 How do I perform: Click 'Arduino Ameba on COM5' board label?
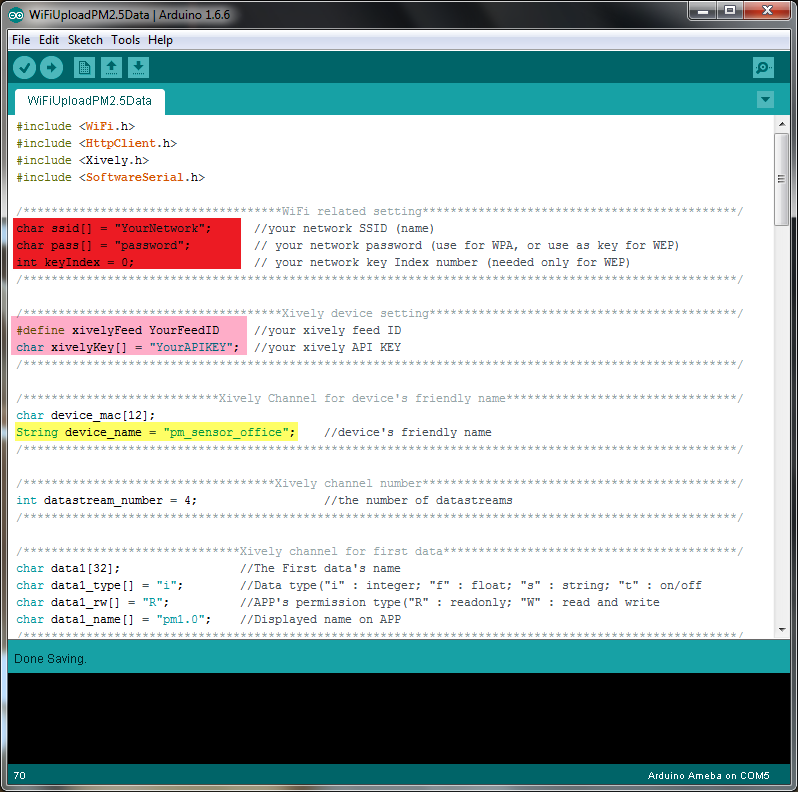point(708,776)
